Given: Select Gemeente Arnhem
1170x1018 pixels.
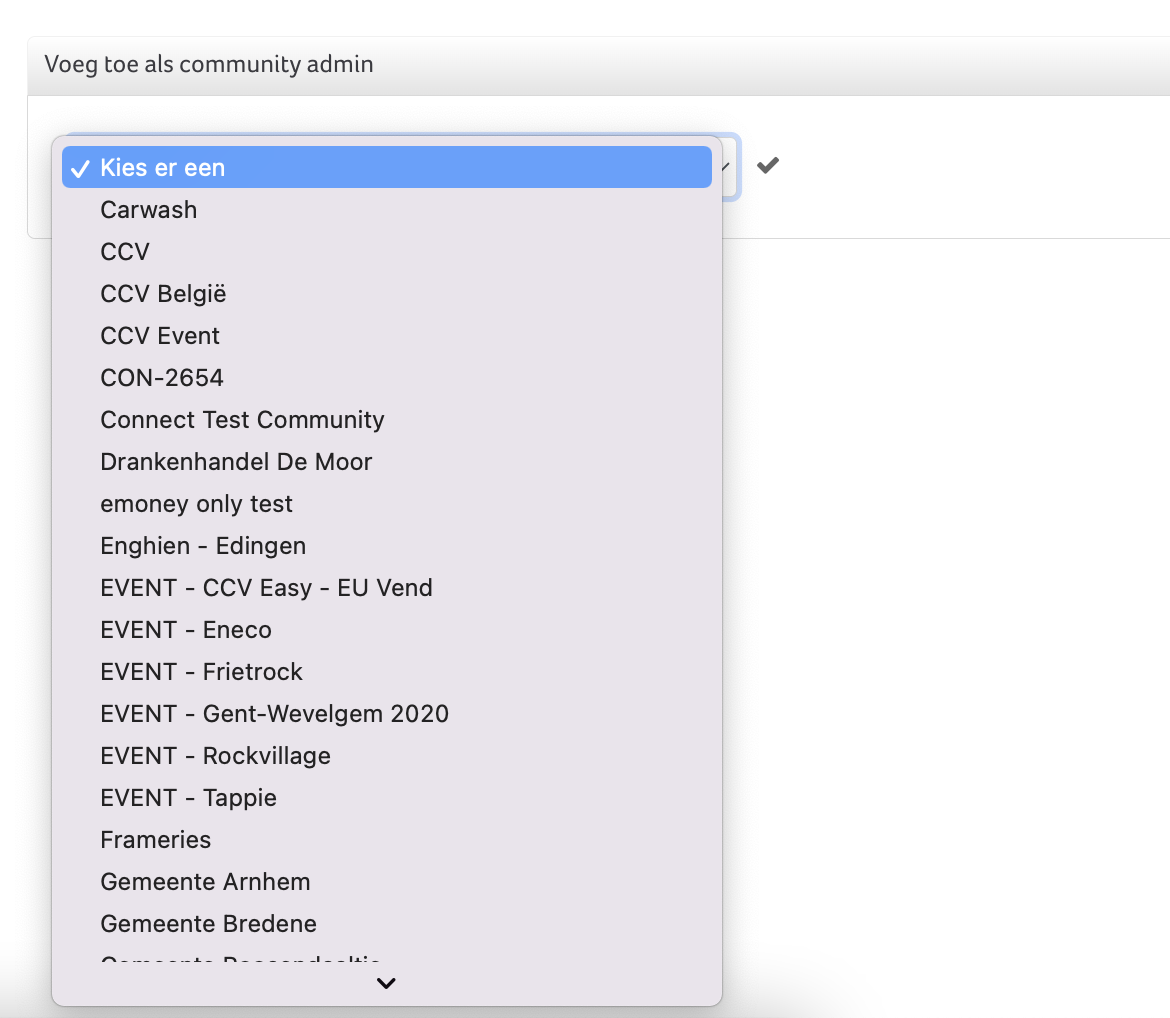Looking at the screenshot, I should 387,881.
